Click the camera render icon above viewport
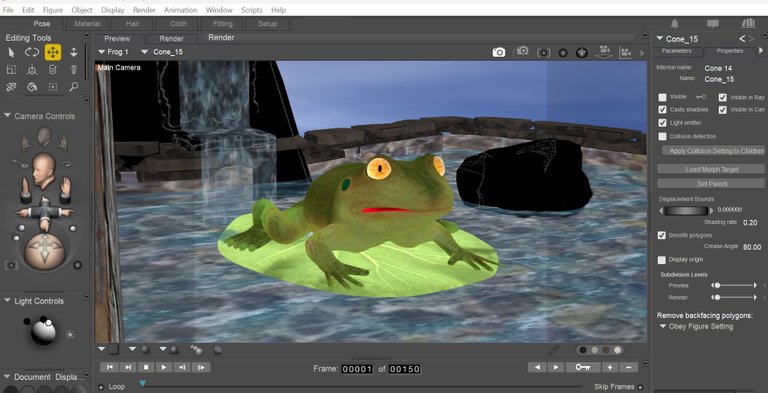 [499, 52]
